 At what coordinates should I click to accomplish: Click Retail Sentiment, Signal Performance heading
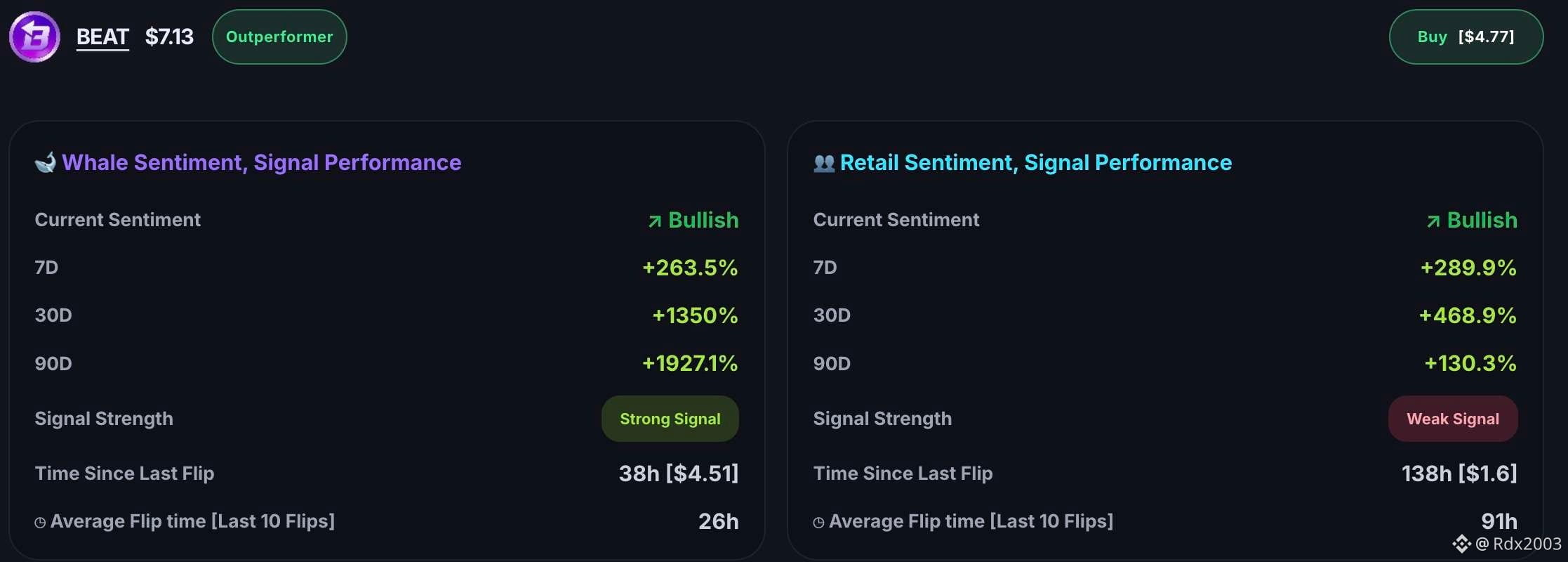click(1036, 162)
